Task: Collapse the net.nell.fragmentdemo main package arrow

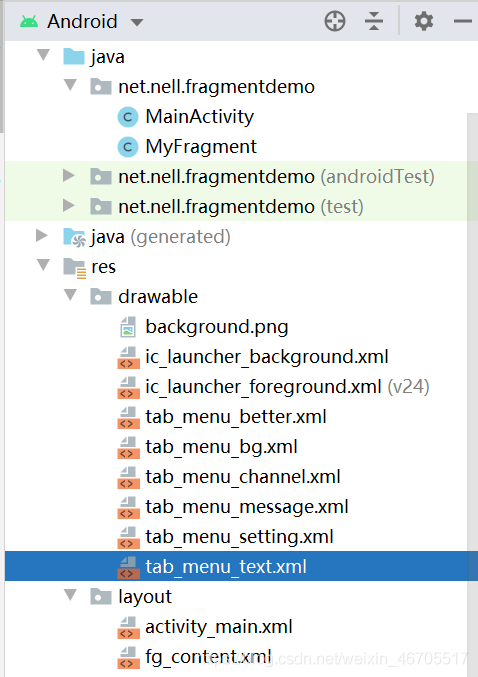Action: coord(70,85)
